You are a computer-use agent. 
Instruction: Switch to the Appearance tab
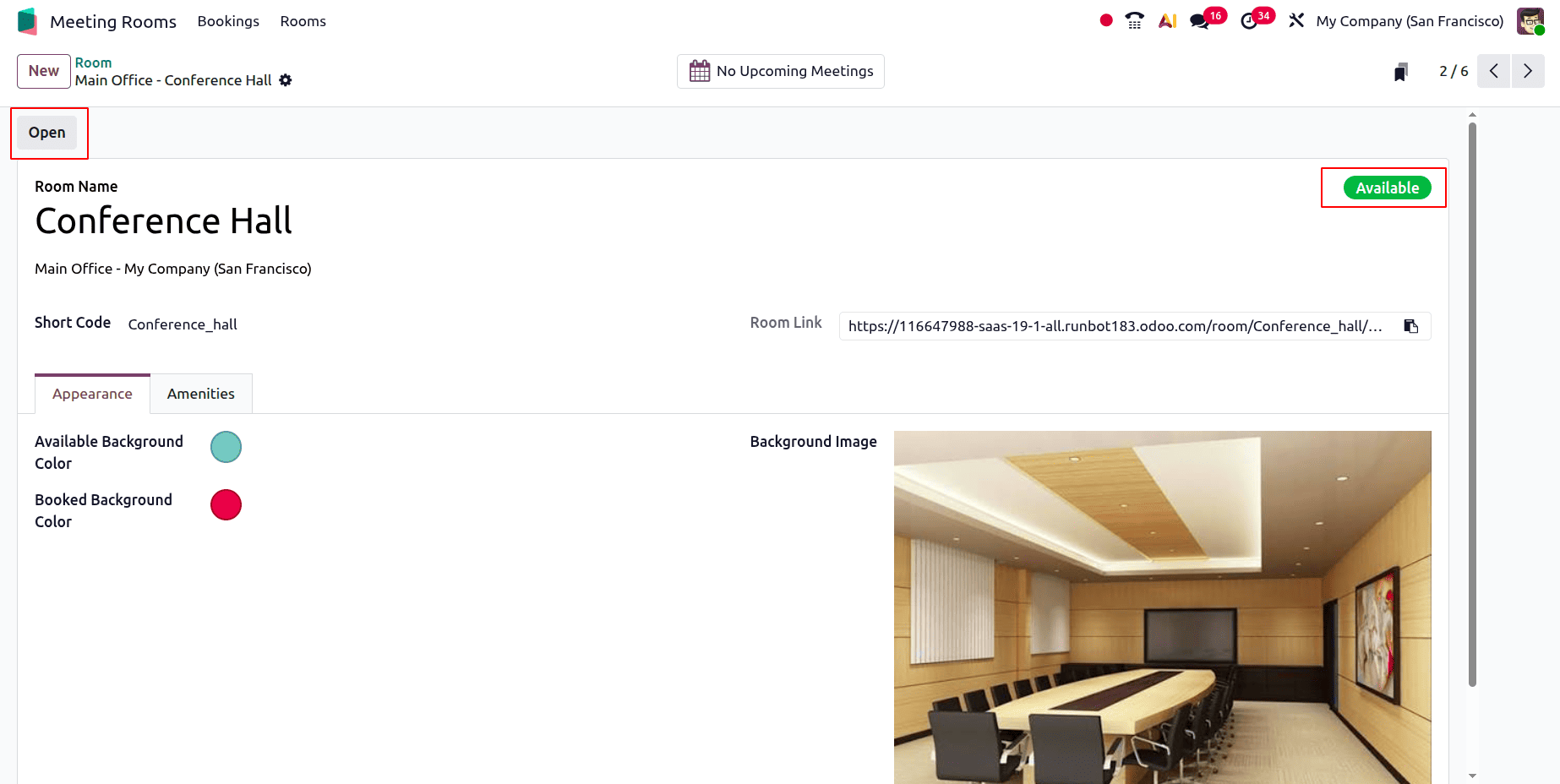92,394
